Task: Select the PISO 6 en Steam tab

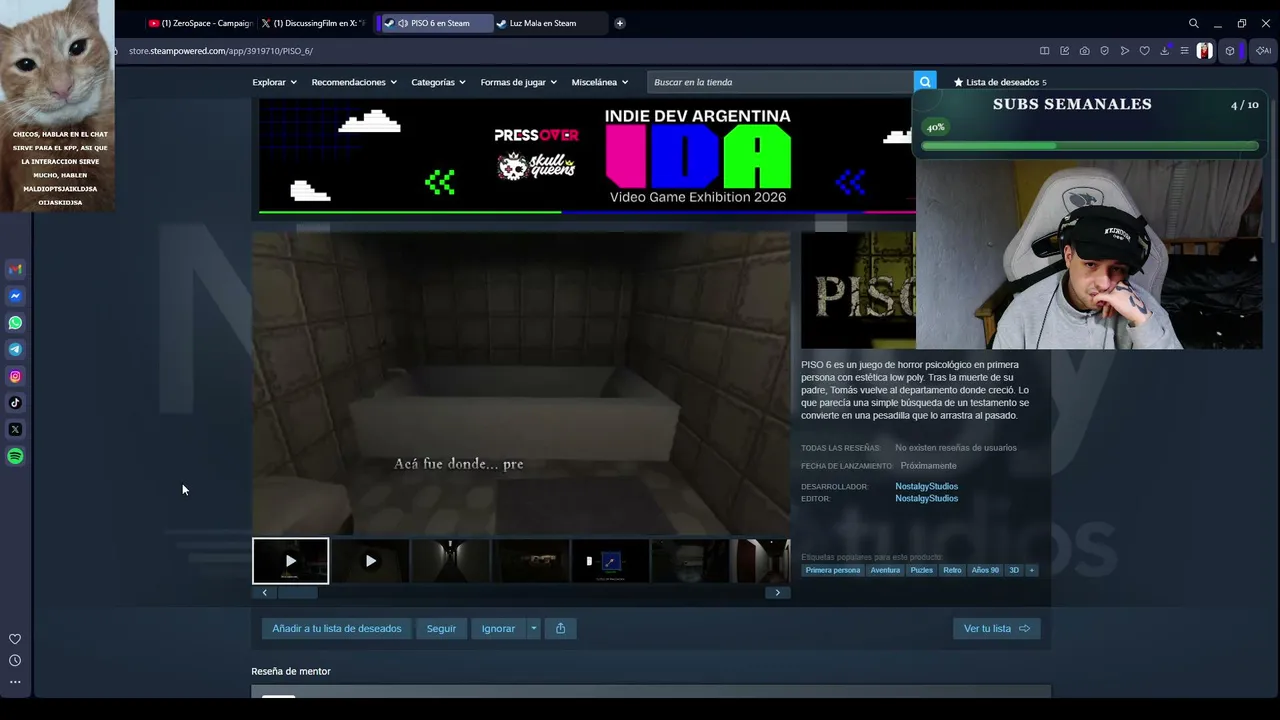Action: [438, 23]
